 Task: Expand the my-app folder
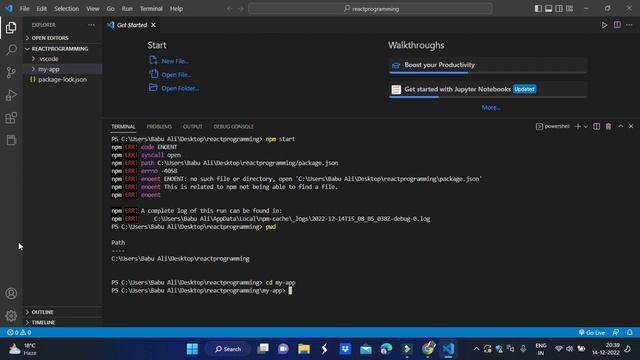tap(62, 69)
